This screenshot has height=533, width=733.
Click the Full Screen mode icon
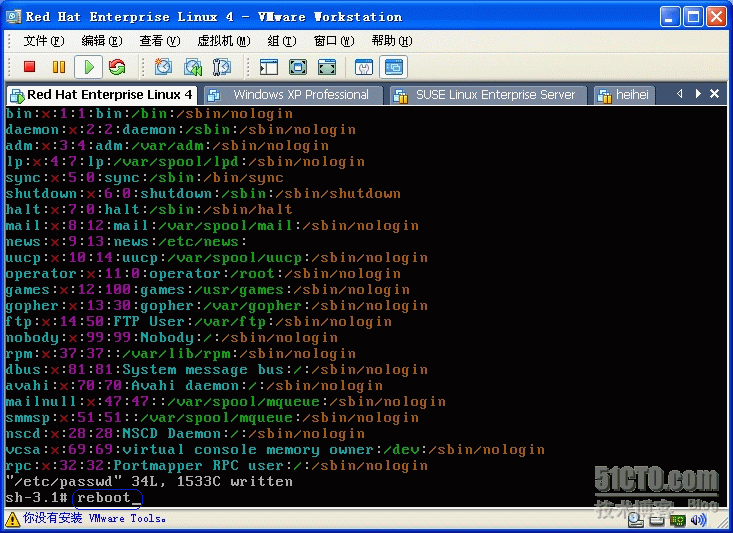pyautogui.click(x=327, y=67)
